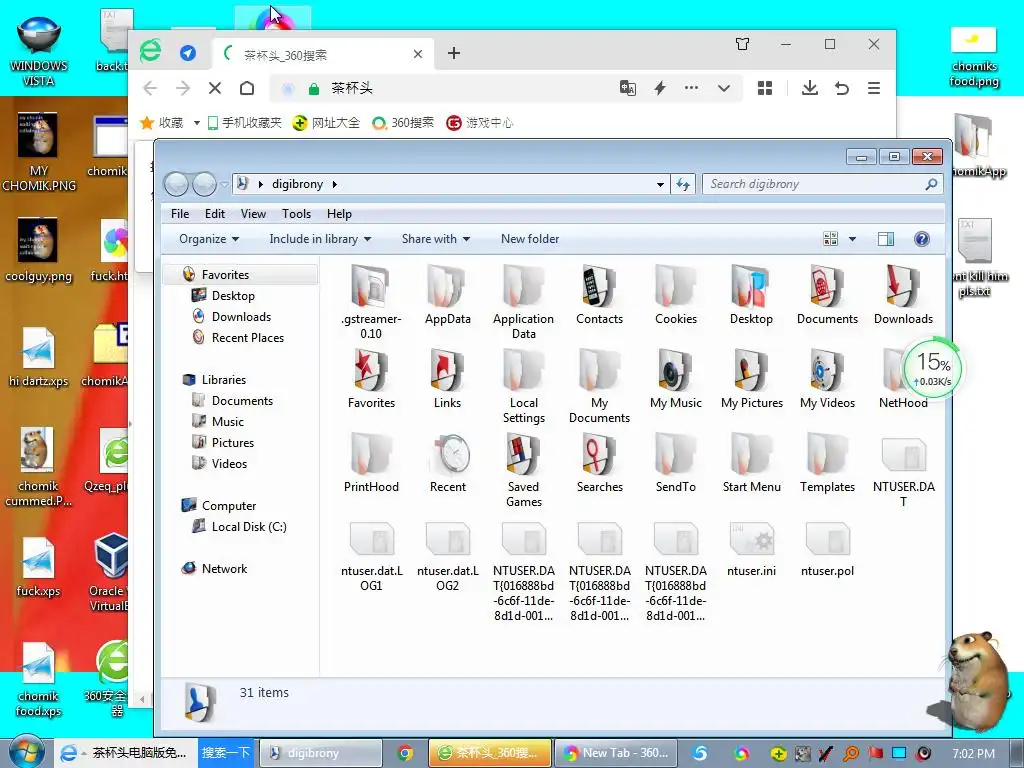Open the Recent folder with clock icon
Viewport: 1024px width, 768px height.
[x=447, y=462]
